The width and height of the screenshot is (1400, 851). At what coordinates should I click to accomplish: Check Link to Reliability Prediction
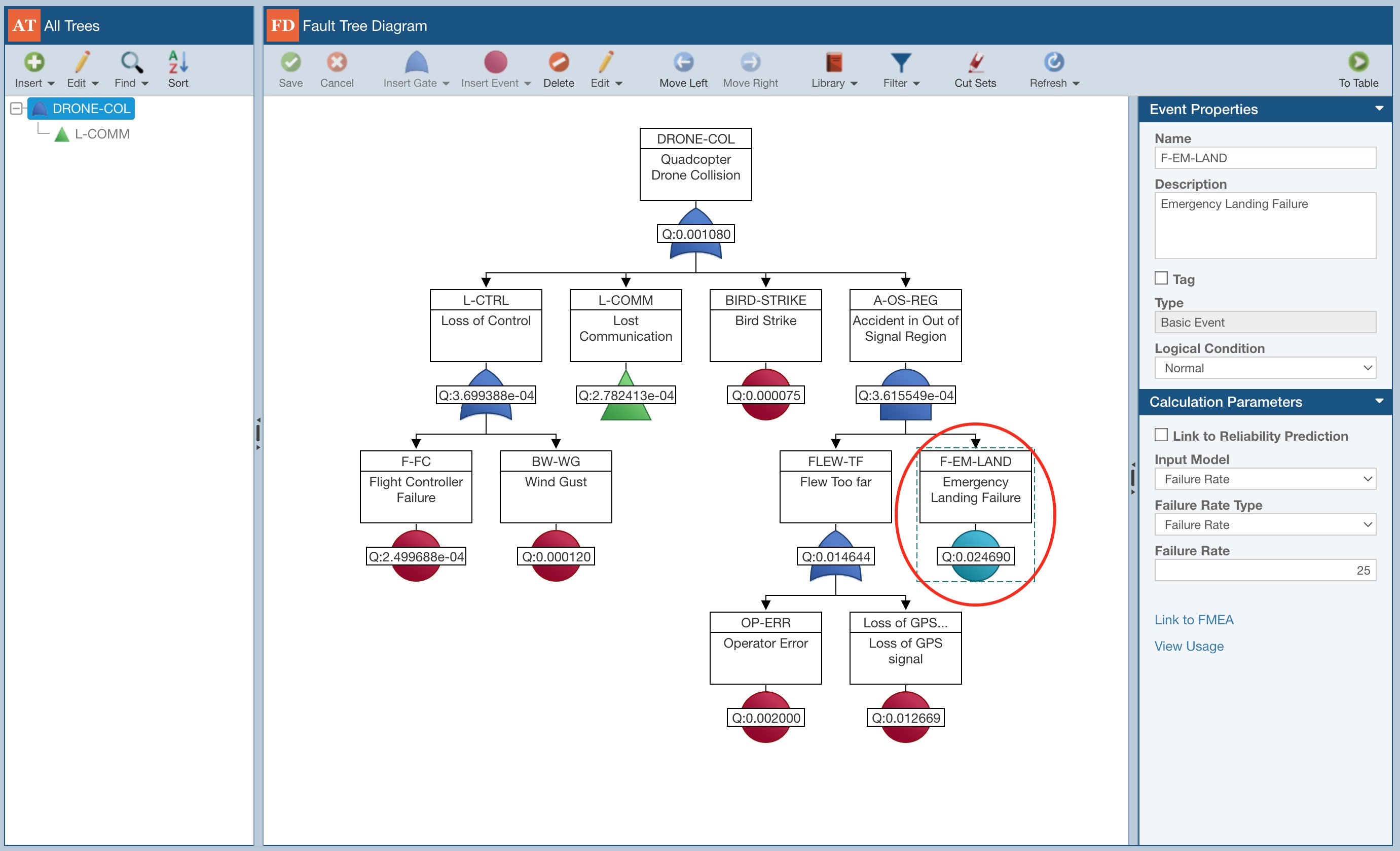[1161, 435]
